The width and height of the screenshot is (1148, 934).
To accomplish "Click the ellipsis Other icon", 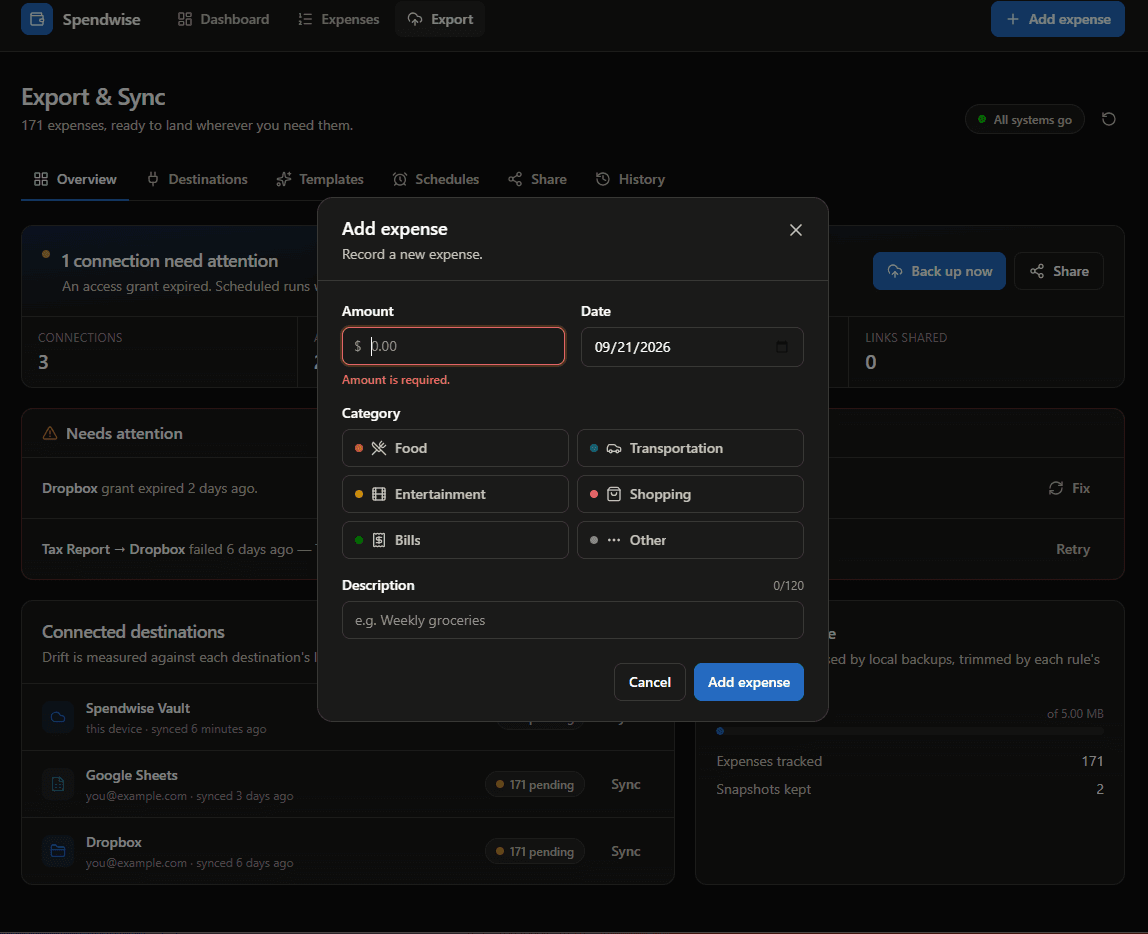I will (614, 540).
